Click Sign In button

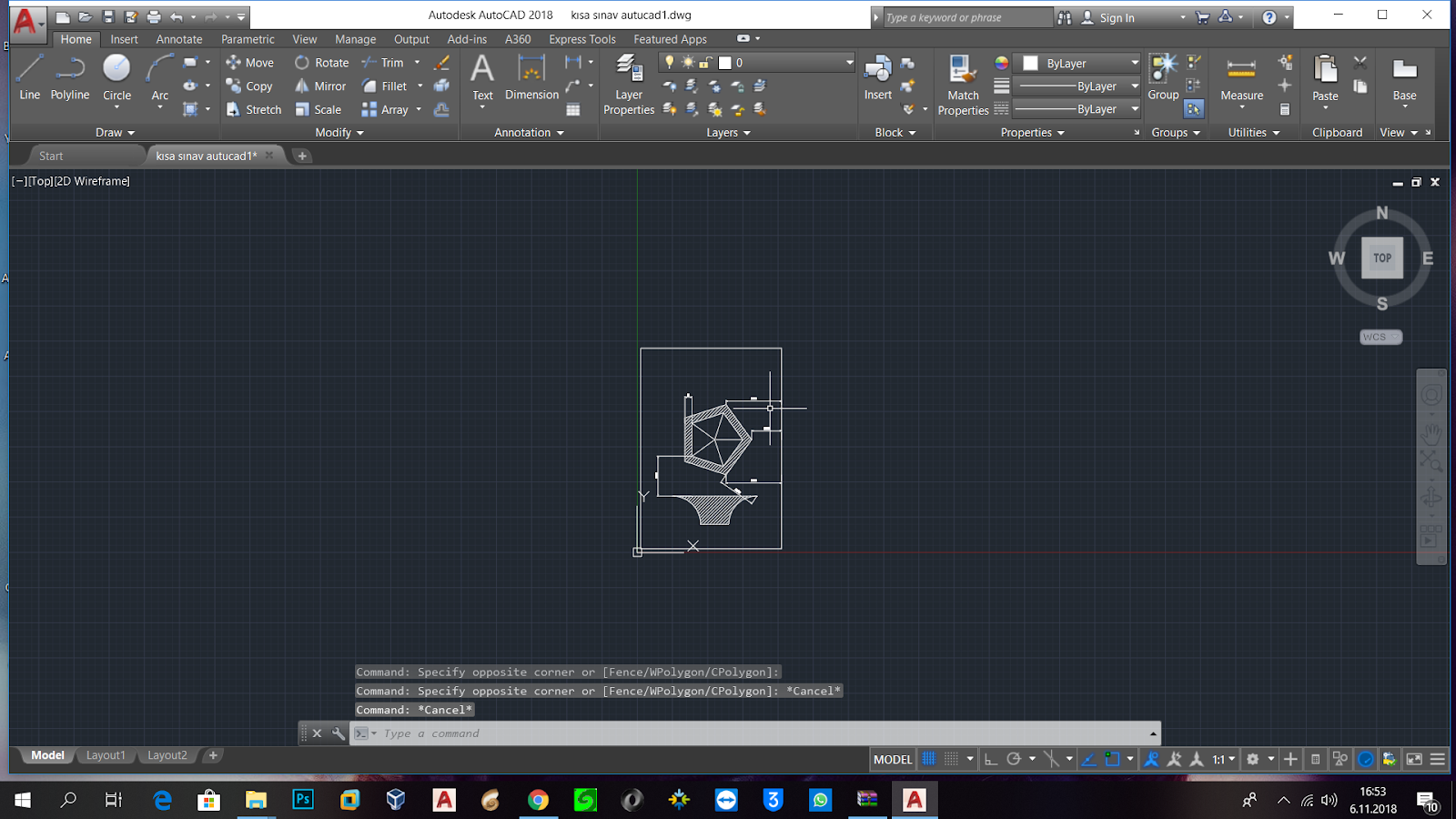pos(1107,17)
